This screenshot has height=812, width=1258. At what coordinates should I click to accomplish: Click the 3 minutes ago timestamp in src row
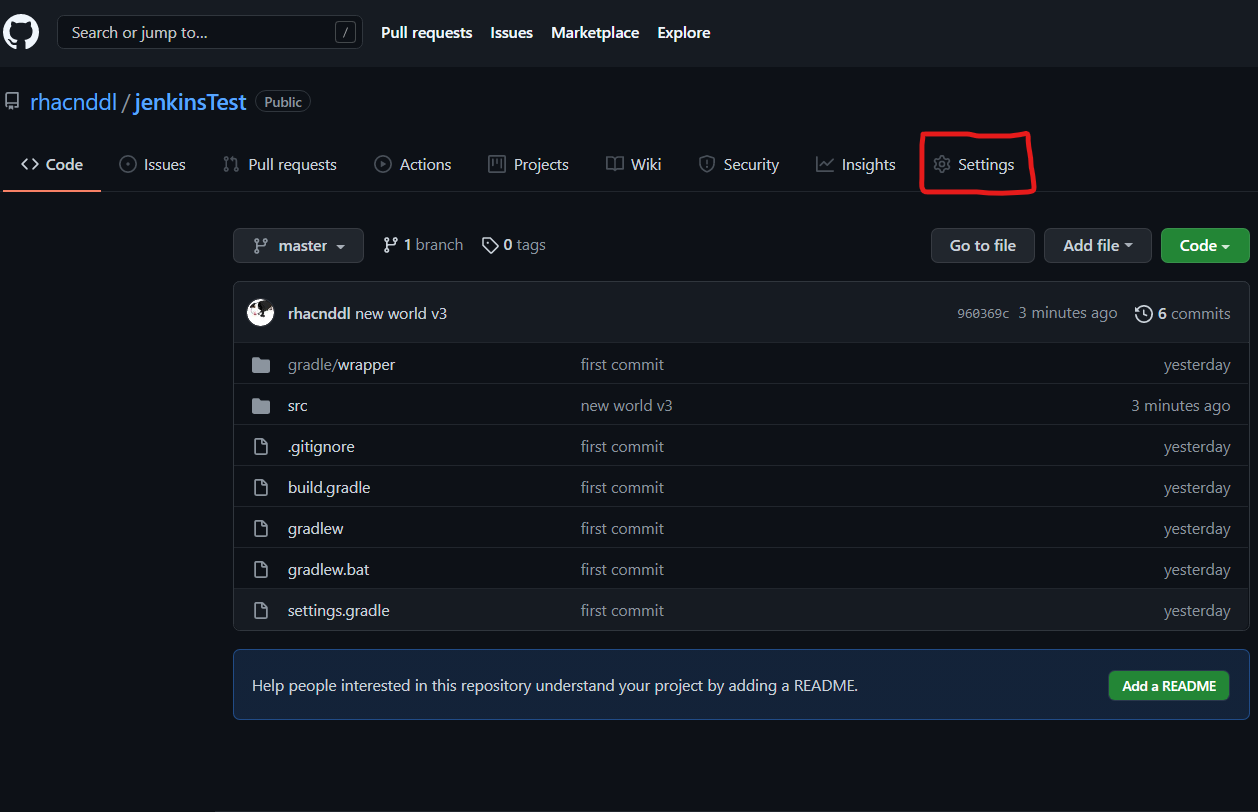tap(1181, 406)
